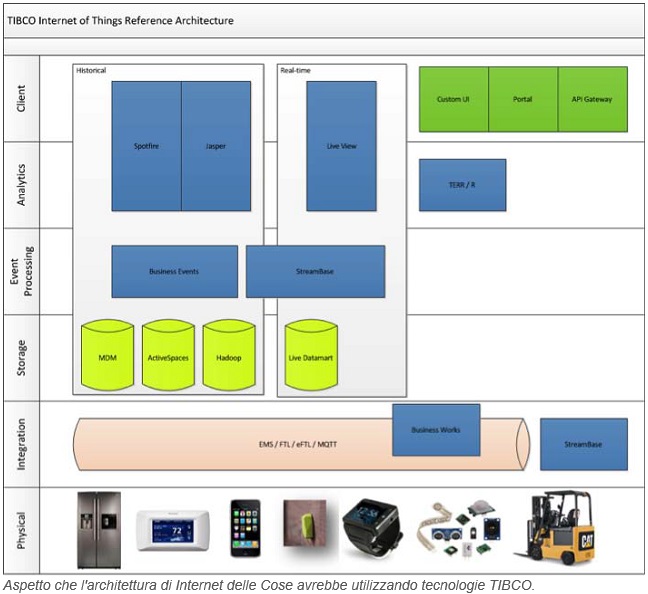
Task: Select the Business Events block
Action: pyautogui.click(x=174, y=272)
